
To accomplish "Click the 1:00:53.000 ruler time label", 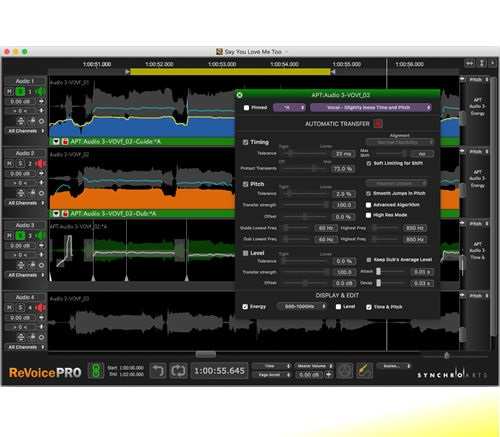I will (x=222, y=64).
